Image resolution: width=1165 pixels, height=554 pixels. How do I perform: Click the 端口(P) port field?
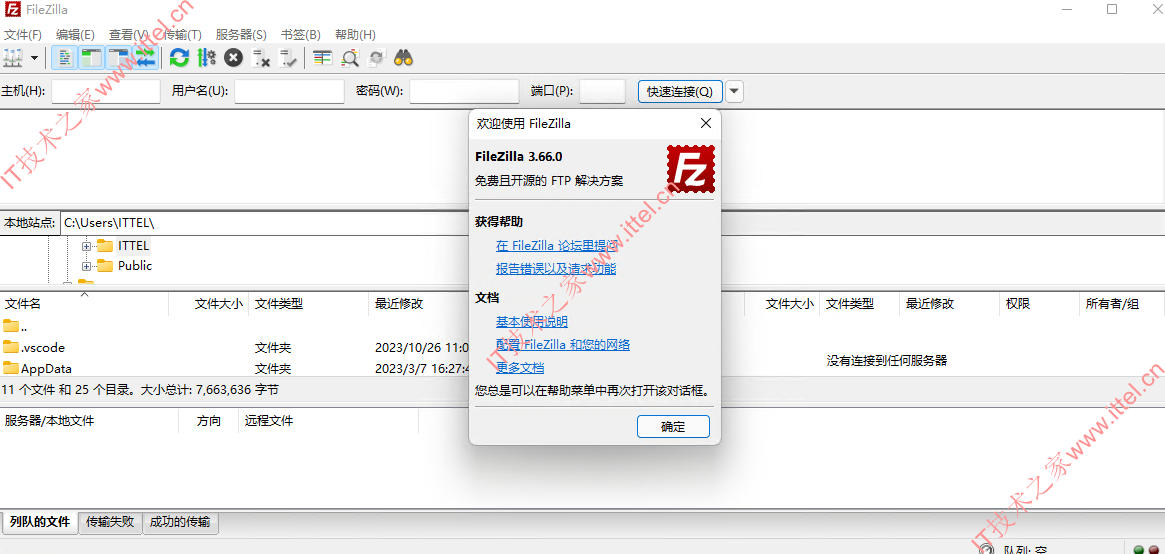tap(603, 91)
